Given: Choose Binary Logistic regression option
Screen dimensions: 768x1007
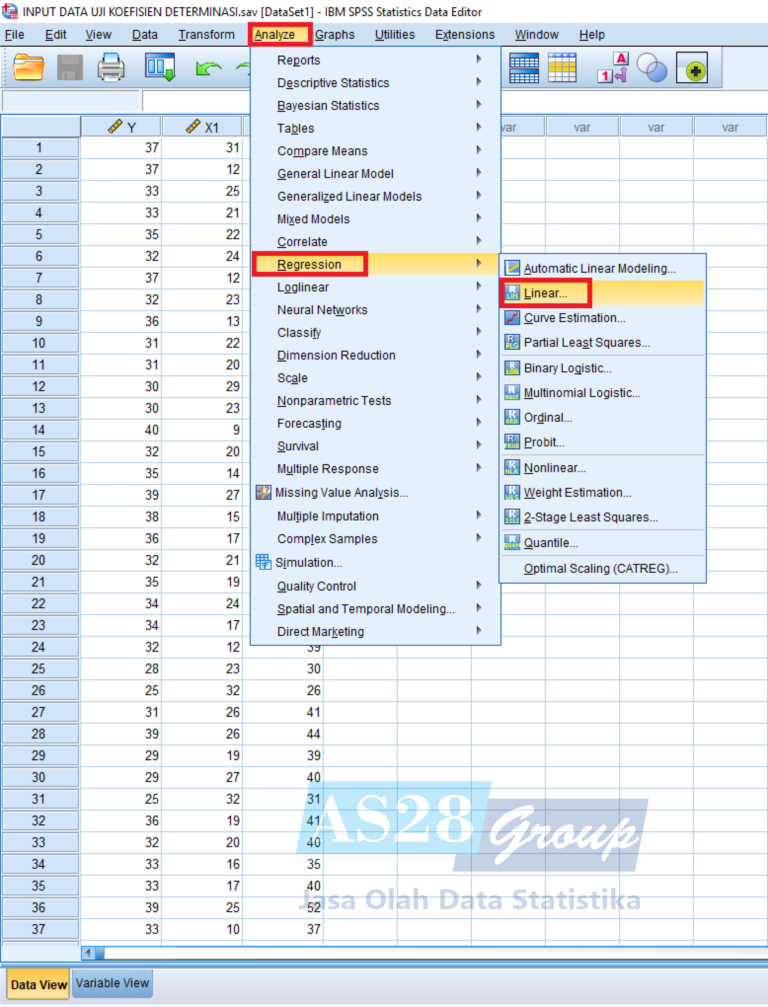Looking at the screenshot, I should tap(567, 368).
